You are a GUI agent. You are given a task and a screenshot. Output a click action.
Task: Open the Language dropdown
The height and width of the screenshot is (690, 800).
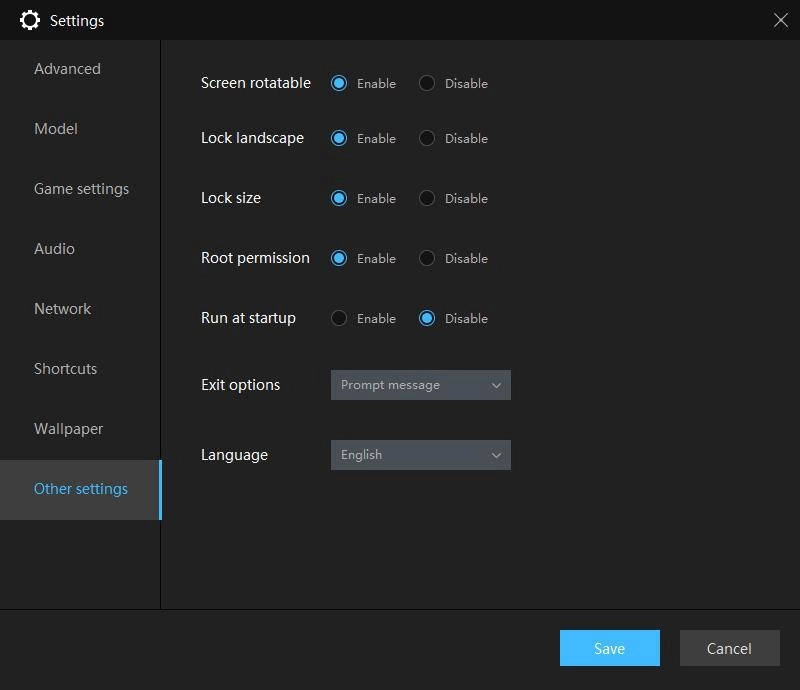[x=420, y=455]
